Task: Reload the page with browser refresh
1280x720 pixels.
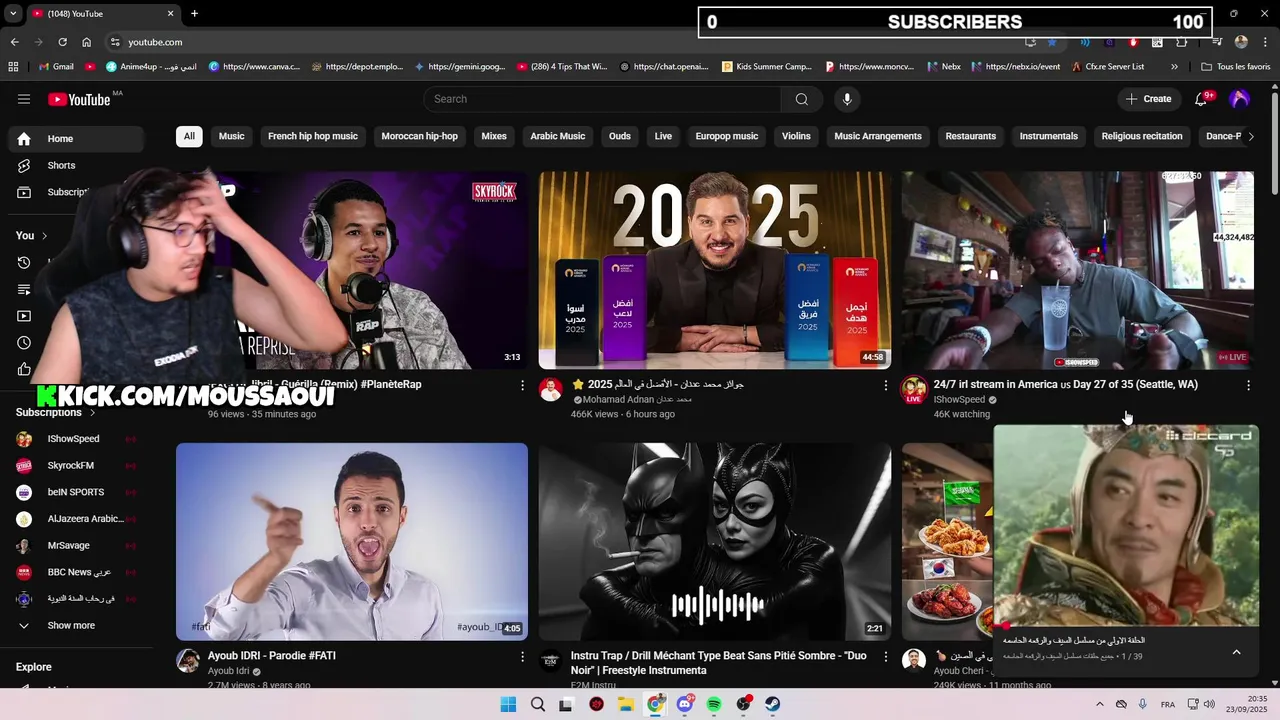Action: click(62, 42)
